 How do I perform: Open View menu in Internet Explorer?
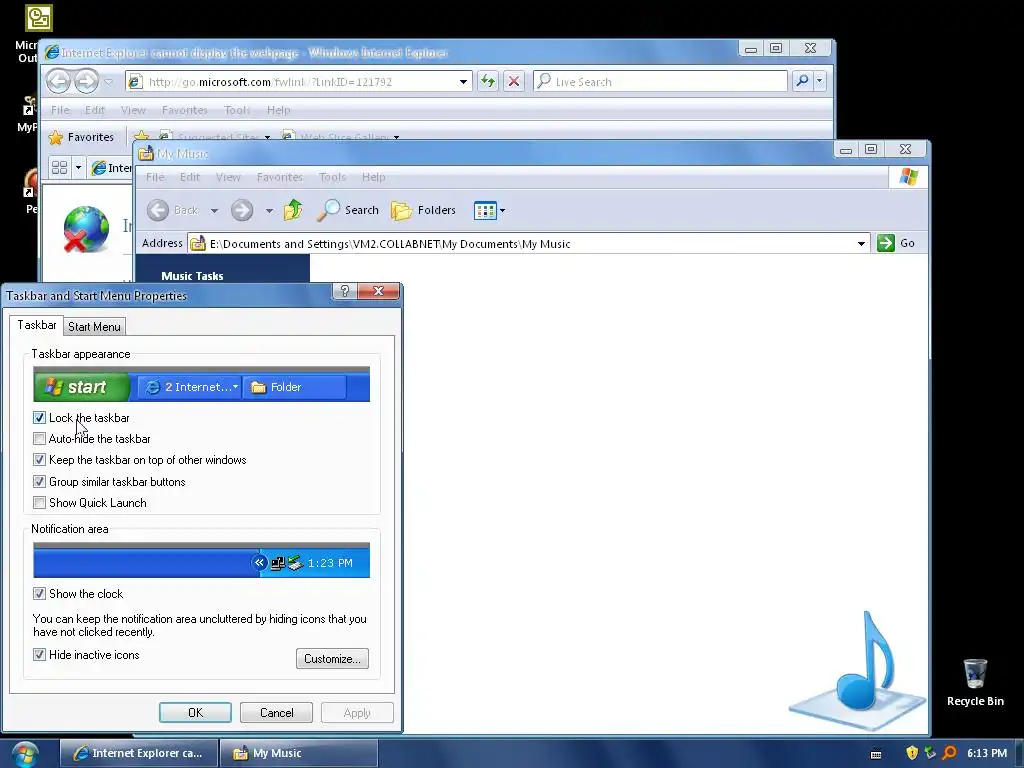pos(133,110)
